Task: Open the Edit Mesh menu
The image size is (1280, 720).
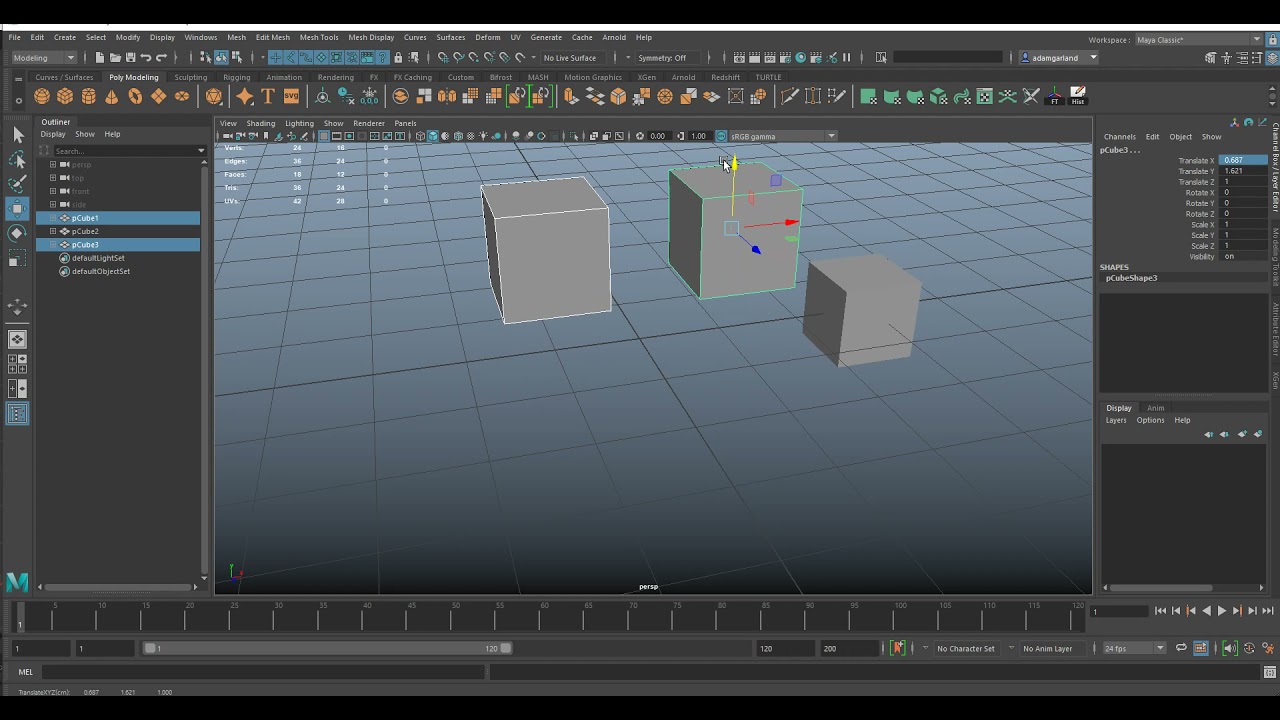Action: coord(273,38)
